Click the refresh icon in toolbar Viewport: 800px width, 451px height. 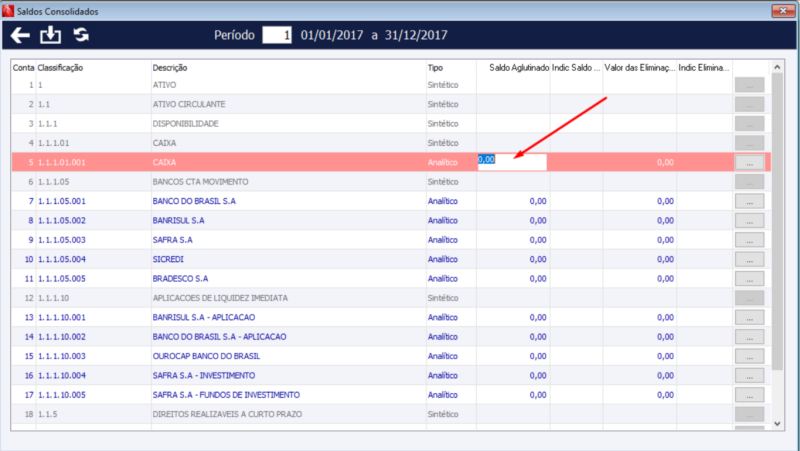(x=81, y=35)
